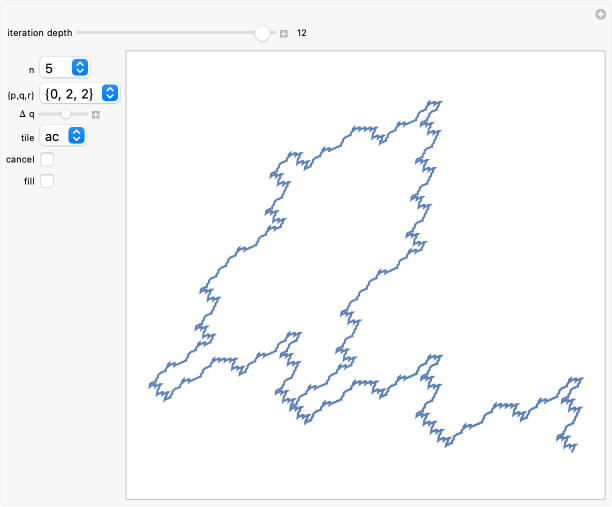612x507 pixels.
Task: Click the iteration depth slider thumb
Action: click(263, 33)
